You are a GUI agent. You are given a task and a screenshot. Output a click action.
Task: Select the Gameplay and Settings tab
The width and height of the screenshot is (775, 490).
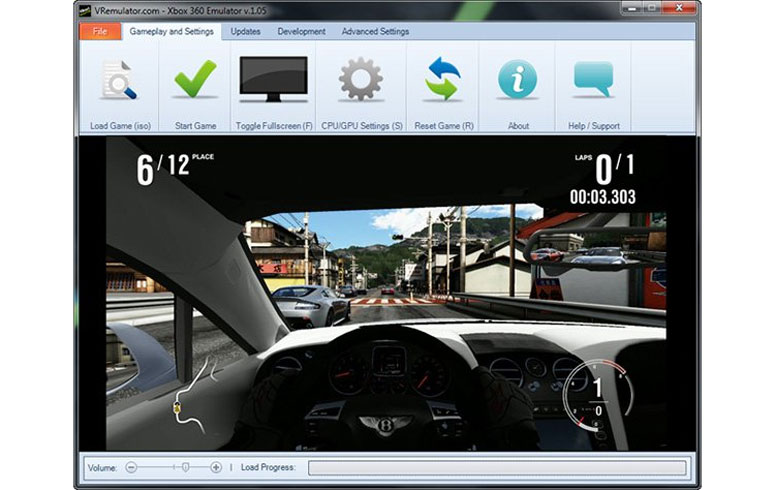tap(172, 31)
